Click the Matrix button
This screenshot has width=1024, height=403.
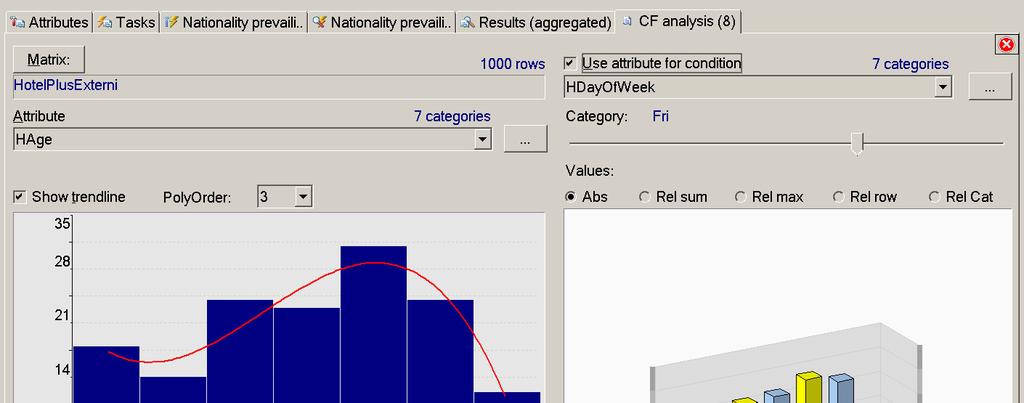[49, 59]
